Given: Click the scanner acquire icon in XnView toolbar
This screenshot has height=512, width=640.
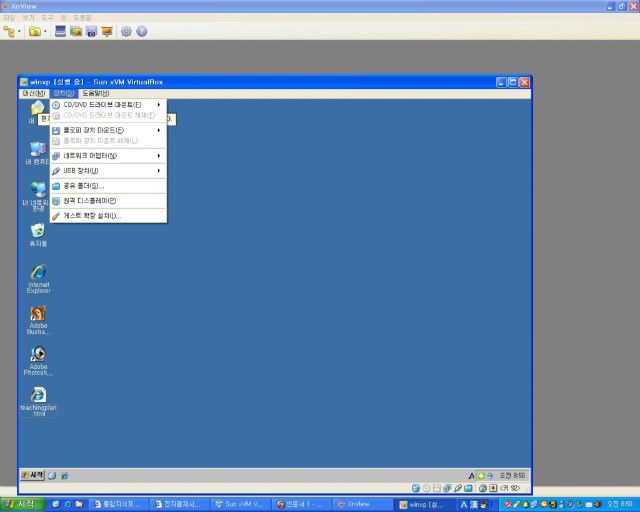Looking at the screenshot, I should (x=60, y=31).
